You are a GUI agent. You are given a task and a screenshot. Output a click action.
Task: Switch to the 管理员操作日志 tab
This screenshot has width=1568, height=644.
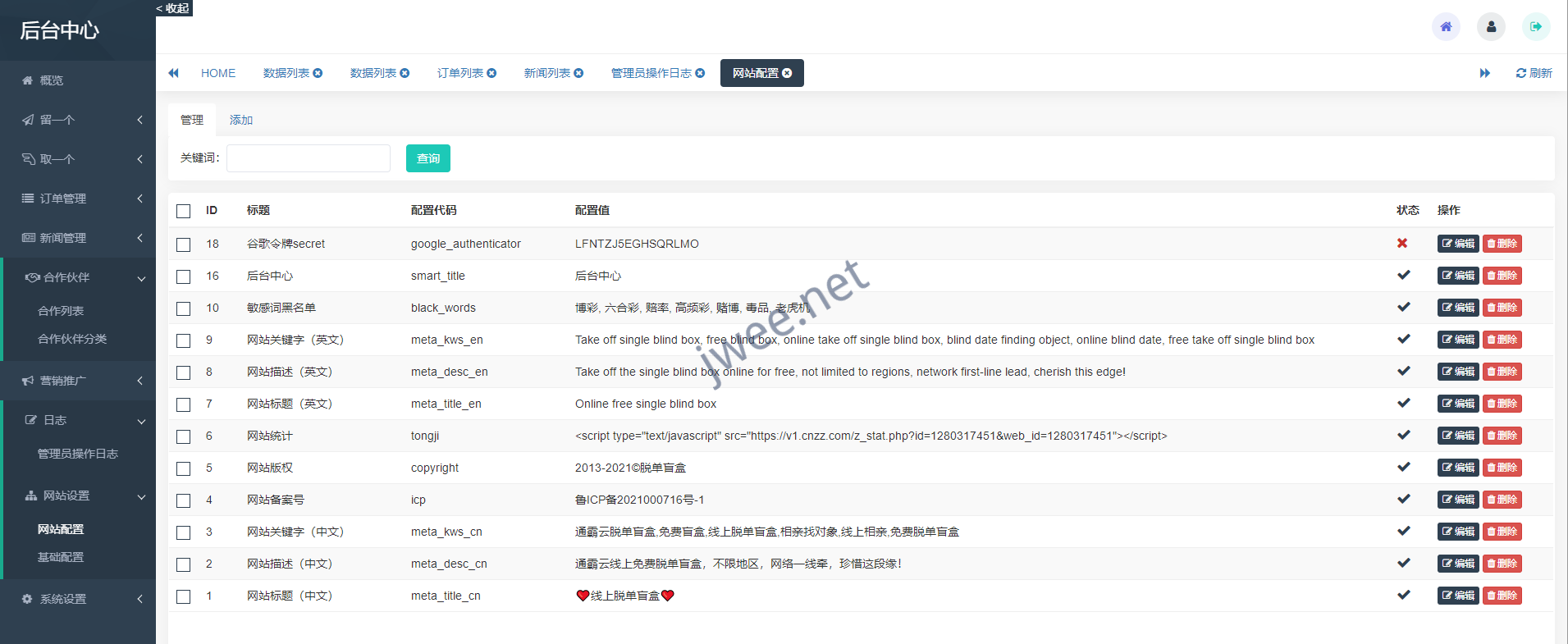651,73
